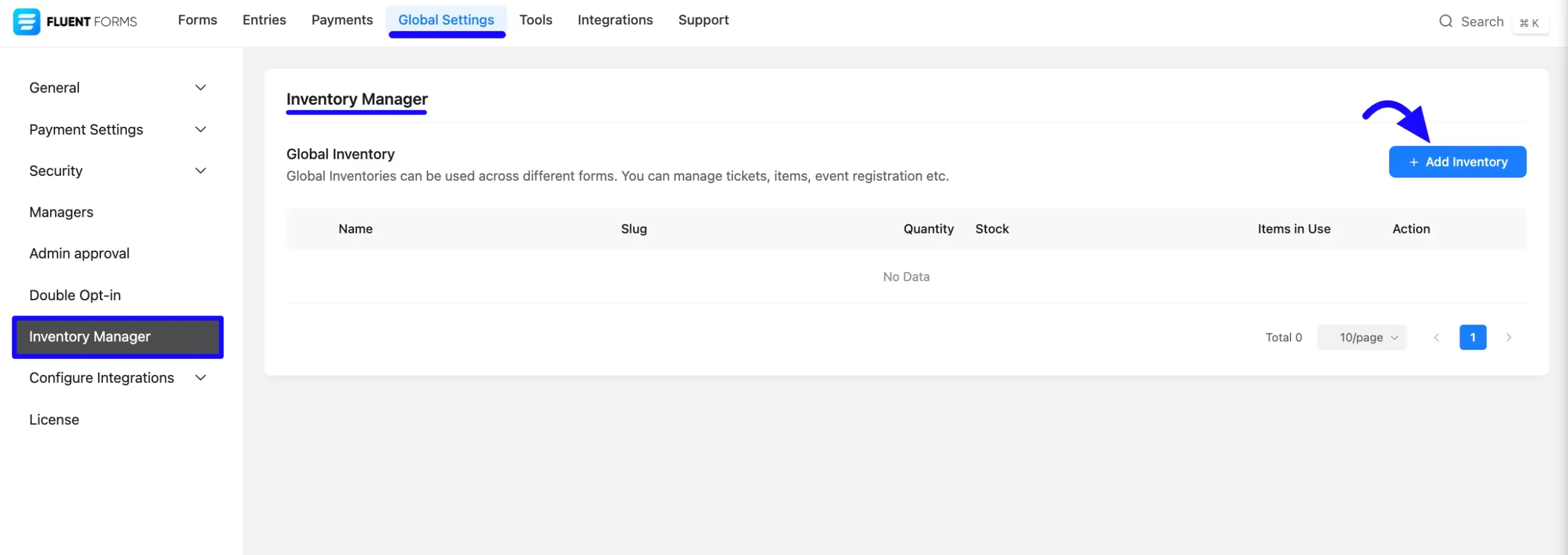Open the Tools menu
1568x555 pixels.
536,20
